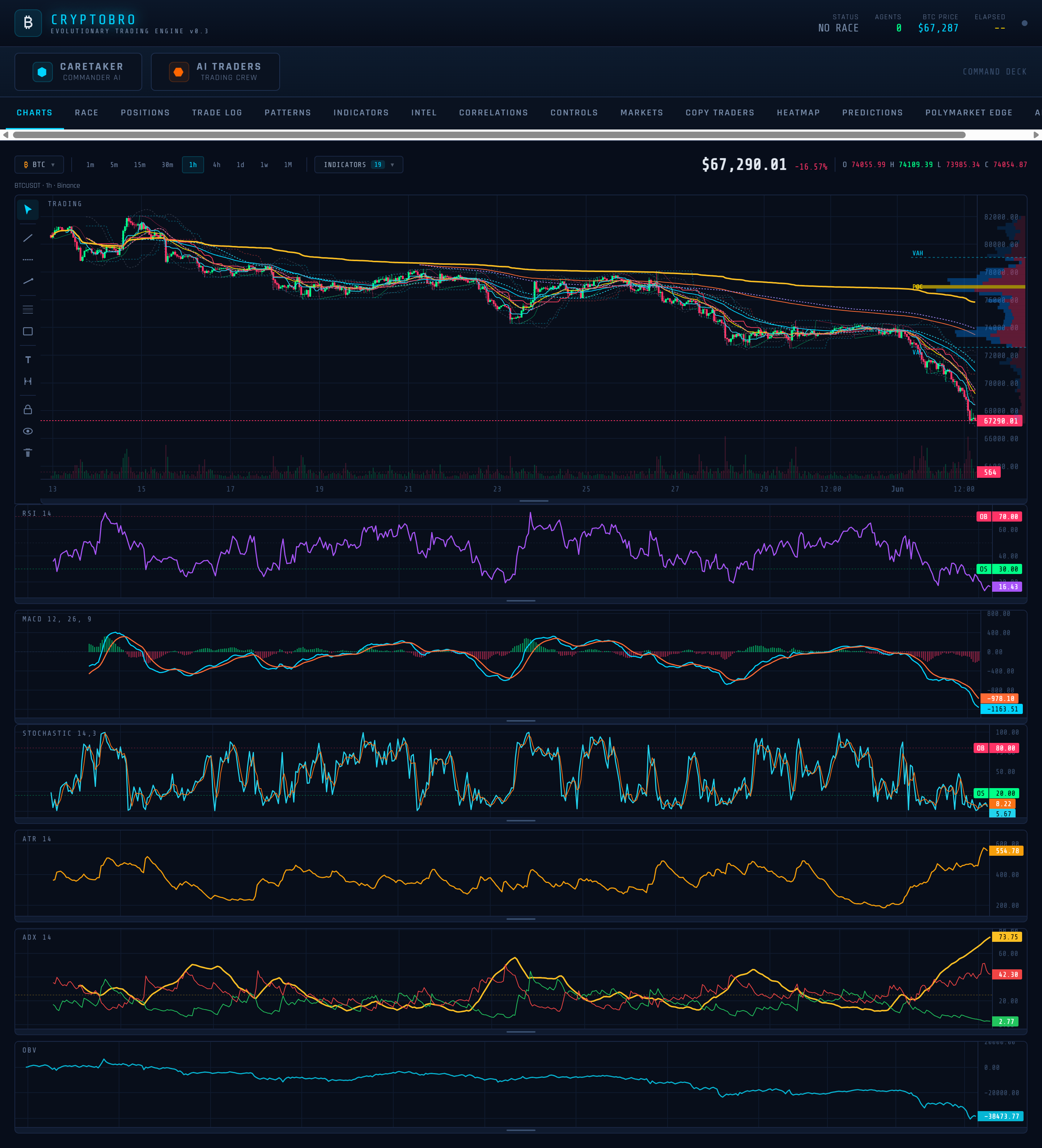
Task: Switch to the 15m timeframe
Action: [140, 165]
